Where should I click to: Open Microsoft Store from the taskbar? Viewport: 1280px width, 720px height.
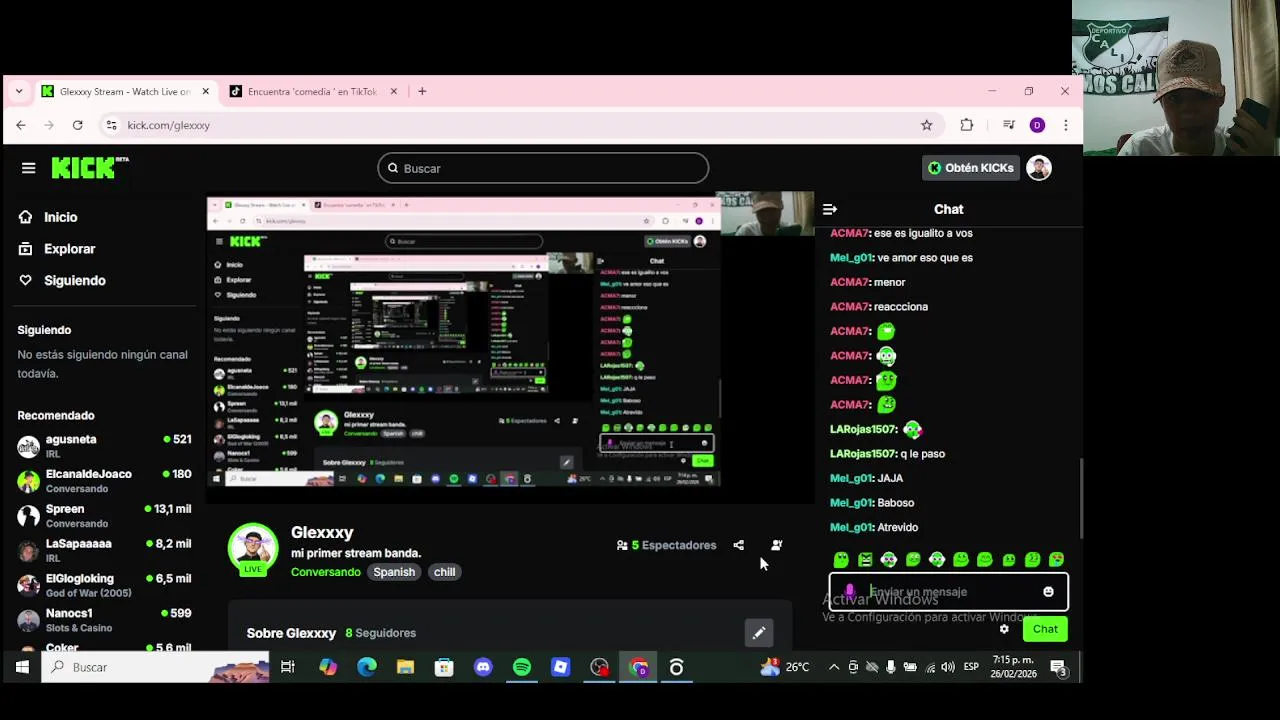tap(444, 667)
